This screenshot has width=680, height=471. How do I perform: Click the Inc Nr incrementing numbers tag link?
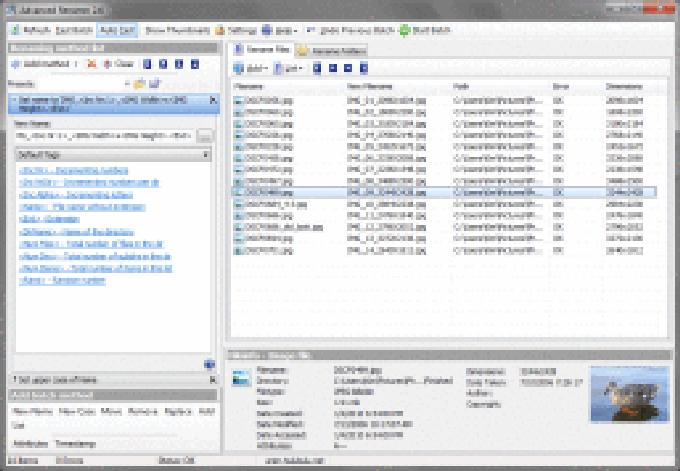[x=72, y=172]
